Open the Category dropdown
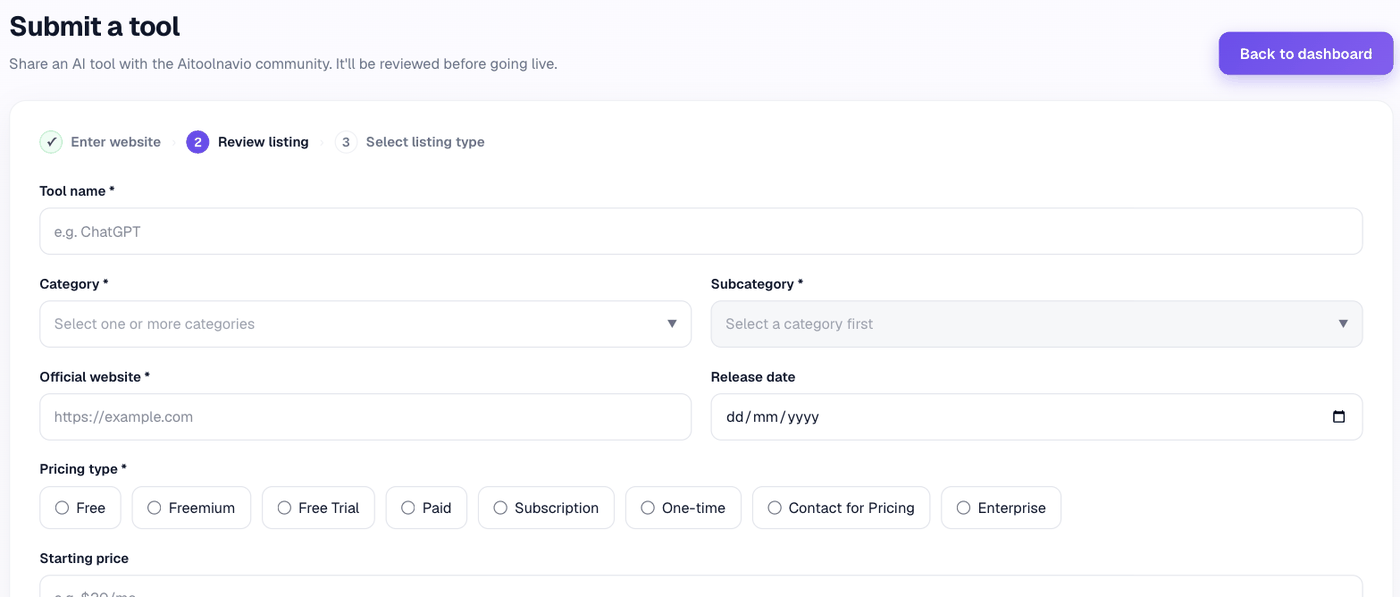Viewport: 1400px width, 597px height. [365, 324]
